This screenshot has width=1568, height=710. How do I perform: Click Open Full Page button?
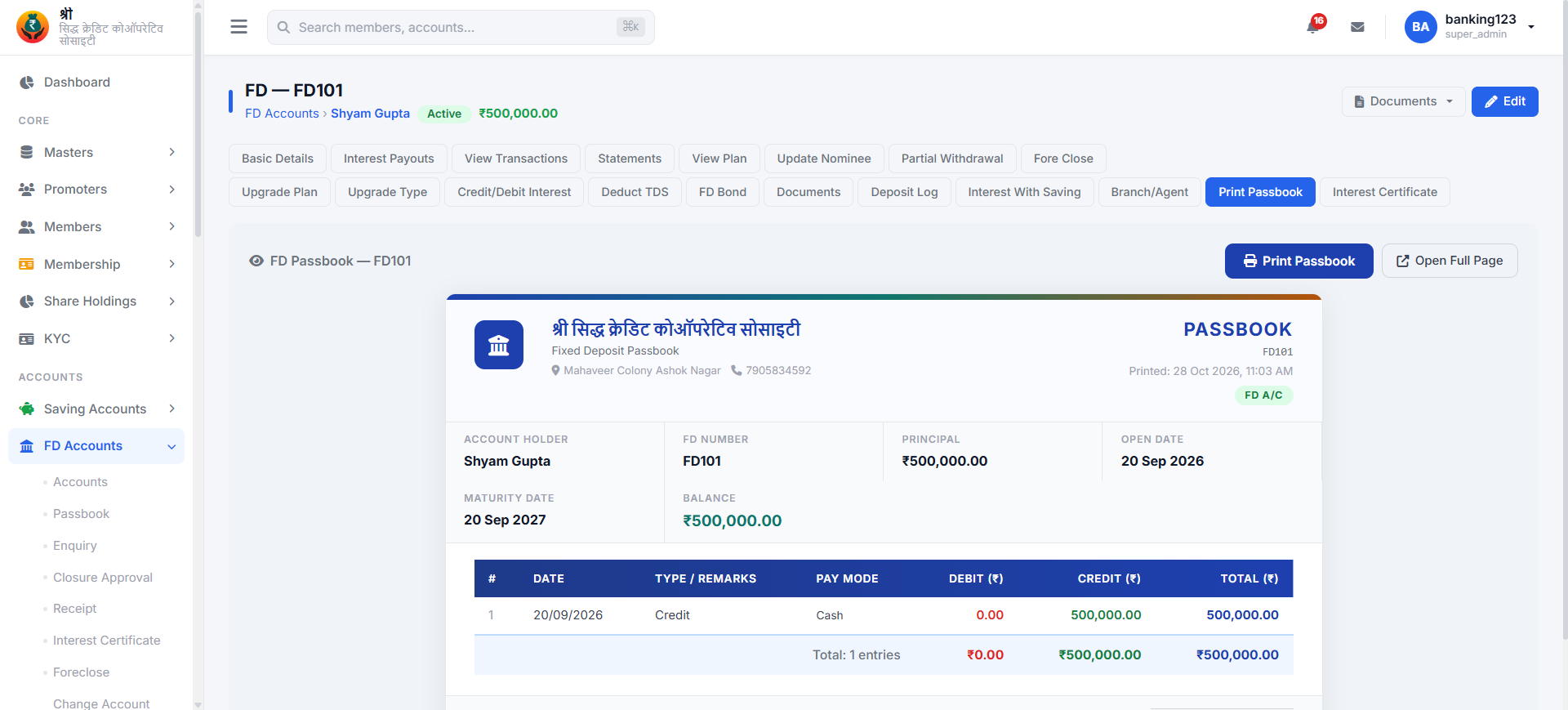pos(1450,261)
